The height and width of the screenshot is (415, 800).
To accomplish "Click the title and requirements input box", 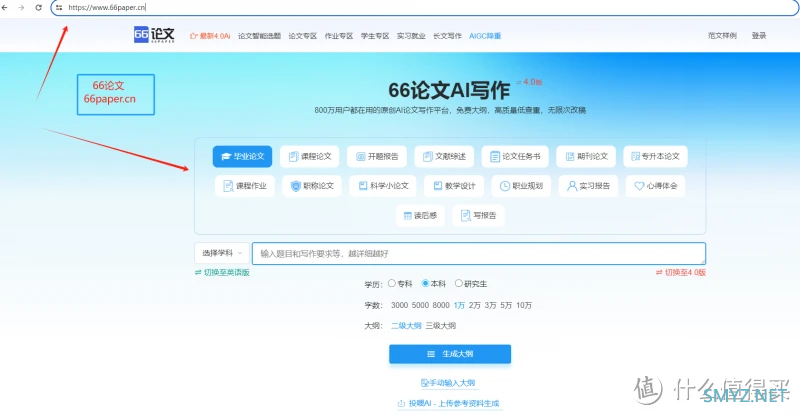I will point(479,253).
